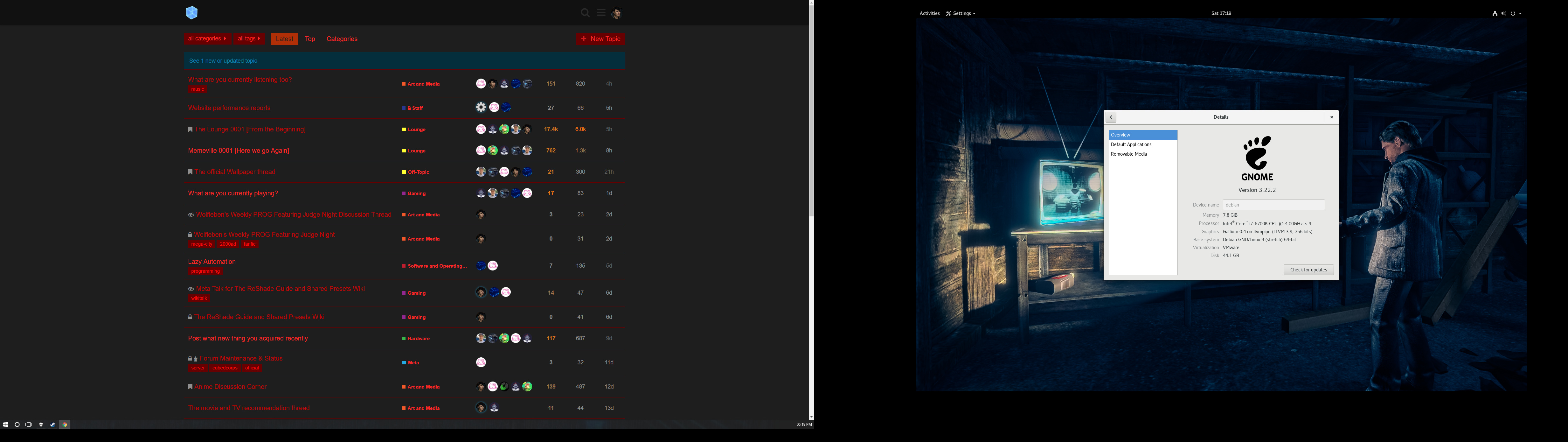The width and height of the screenshot is (1568, 442).
Task: Select Default Applications in Details sidebar
Action: click(1131, 145)
